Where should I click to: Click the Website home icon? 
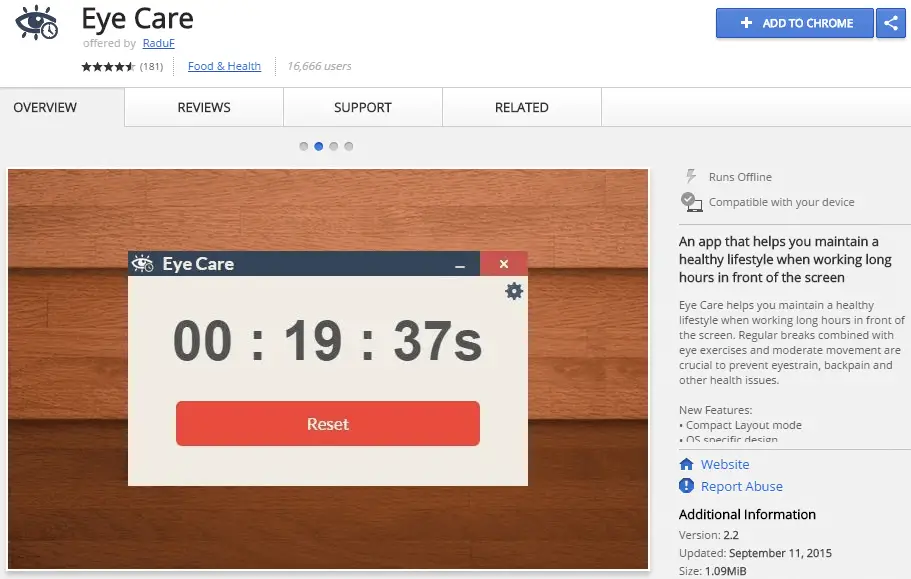[686, 464]
